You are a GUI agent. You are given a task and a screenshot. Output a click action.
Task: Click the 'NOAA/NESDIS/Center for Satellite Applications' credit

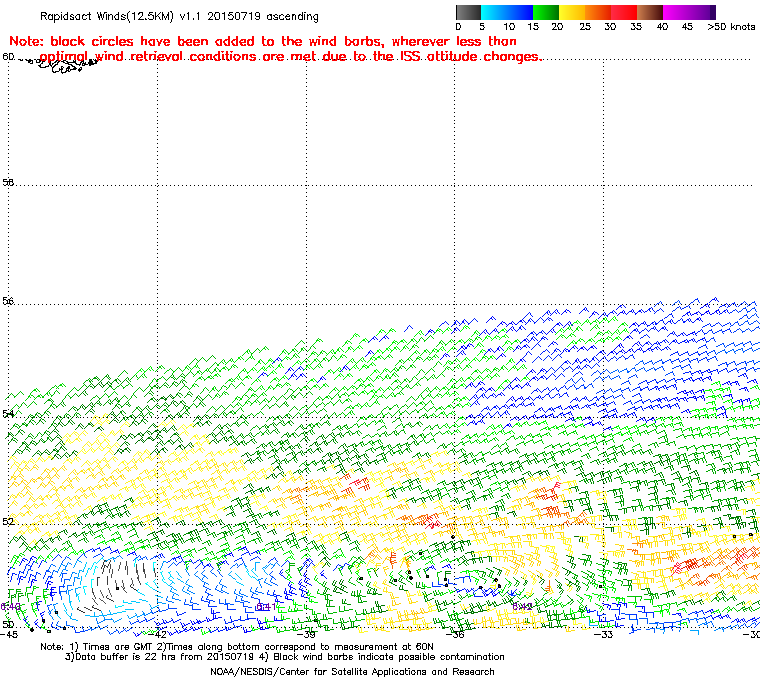coord(352,672)
